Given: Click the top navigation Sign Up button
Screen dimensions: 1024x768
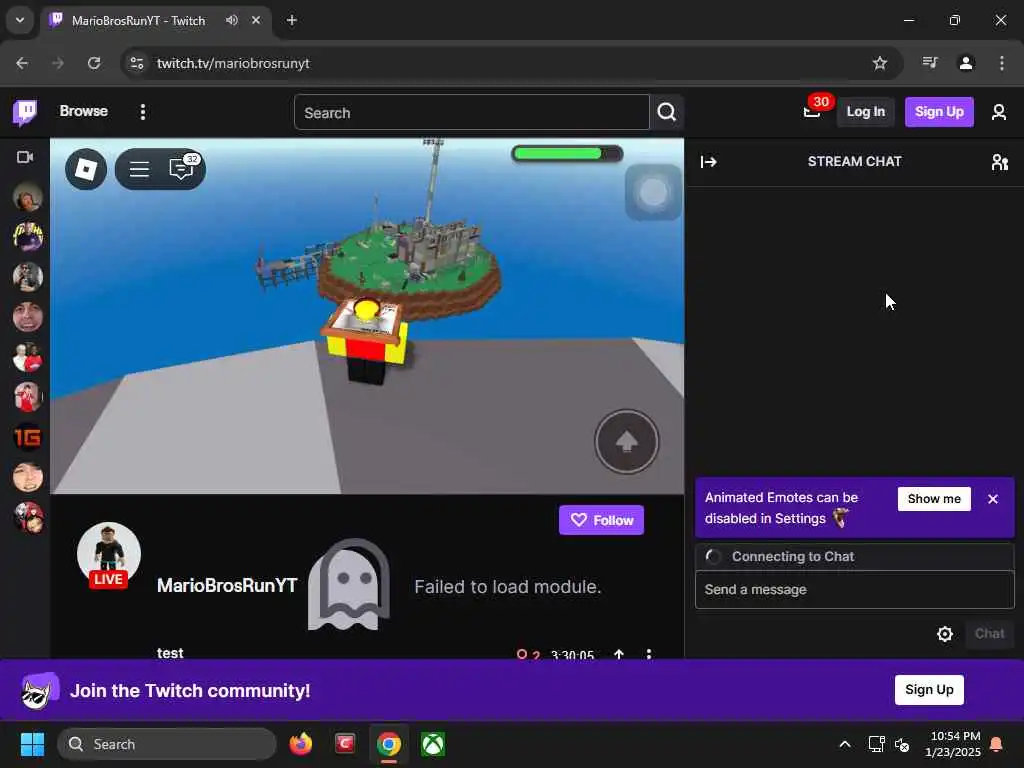Looking at the screenshot, I should pyautogui.click(x=939, y=112).
